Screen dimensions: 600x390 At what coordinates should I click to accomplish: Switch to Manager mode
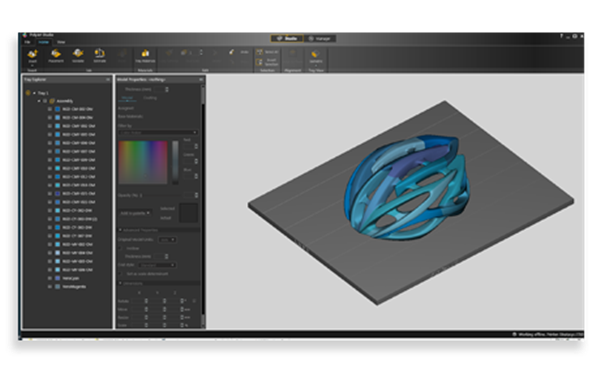(x=320, y=38)
